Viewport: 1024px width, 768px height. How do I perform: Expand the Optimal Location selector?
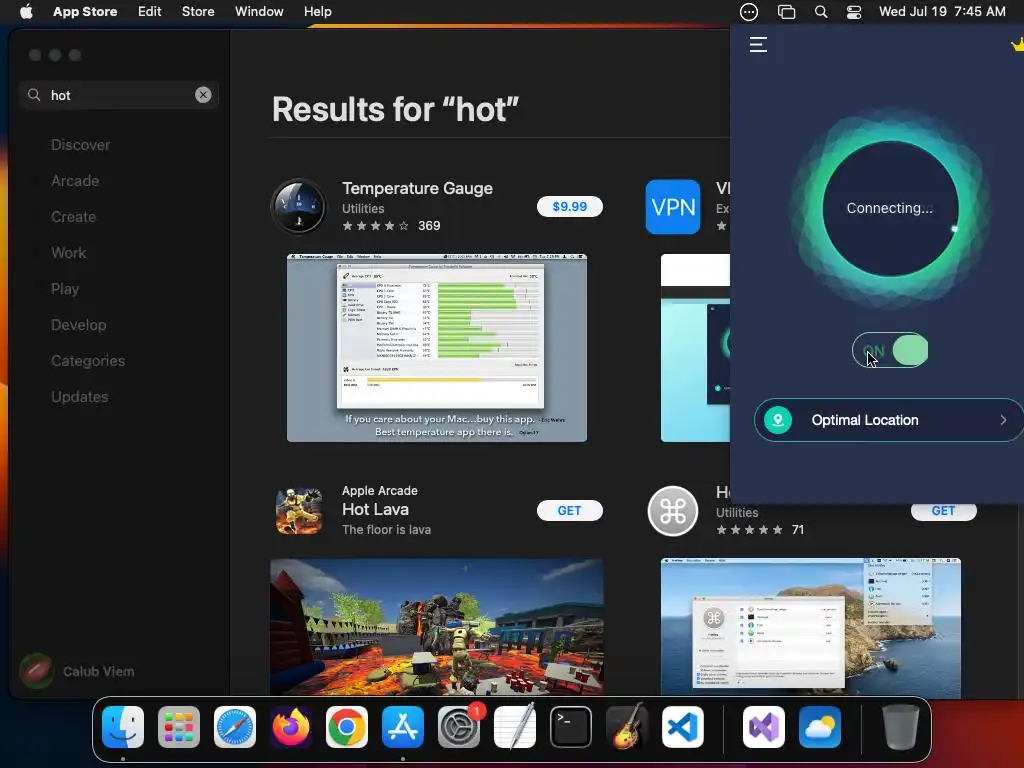[x=888, y=420]
